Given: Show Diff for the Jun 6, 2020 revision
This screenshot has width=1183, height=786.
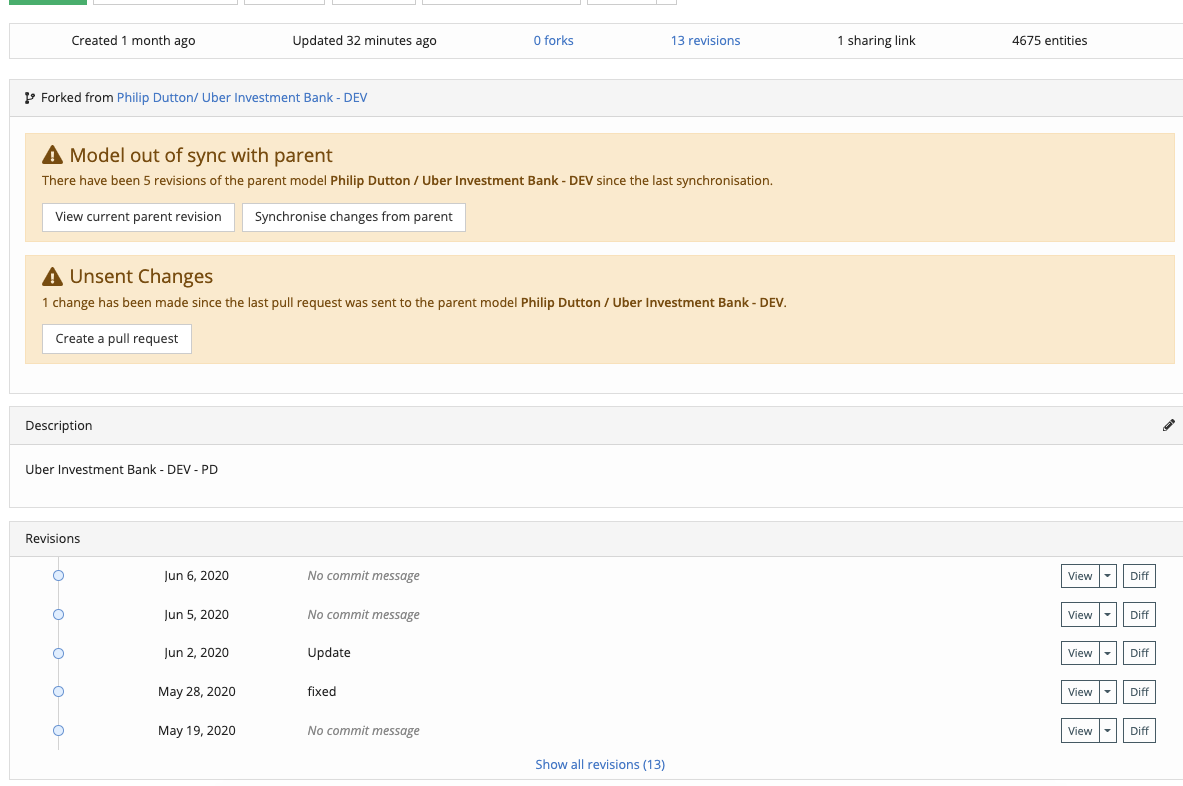Looking at the screenshot, I should [x=1139, y=576].
